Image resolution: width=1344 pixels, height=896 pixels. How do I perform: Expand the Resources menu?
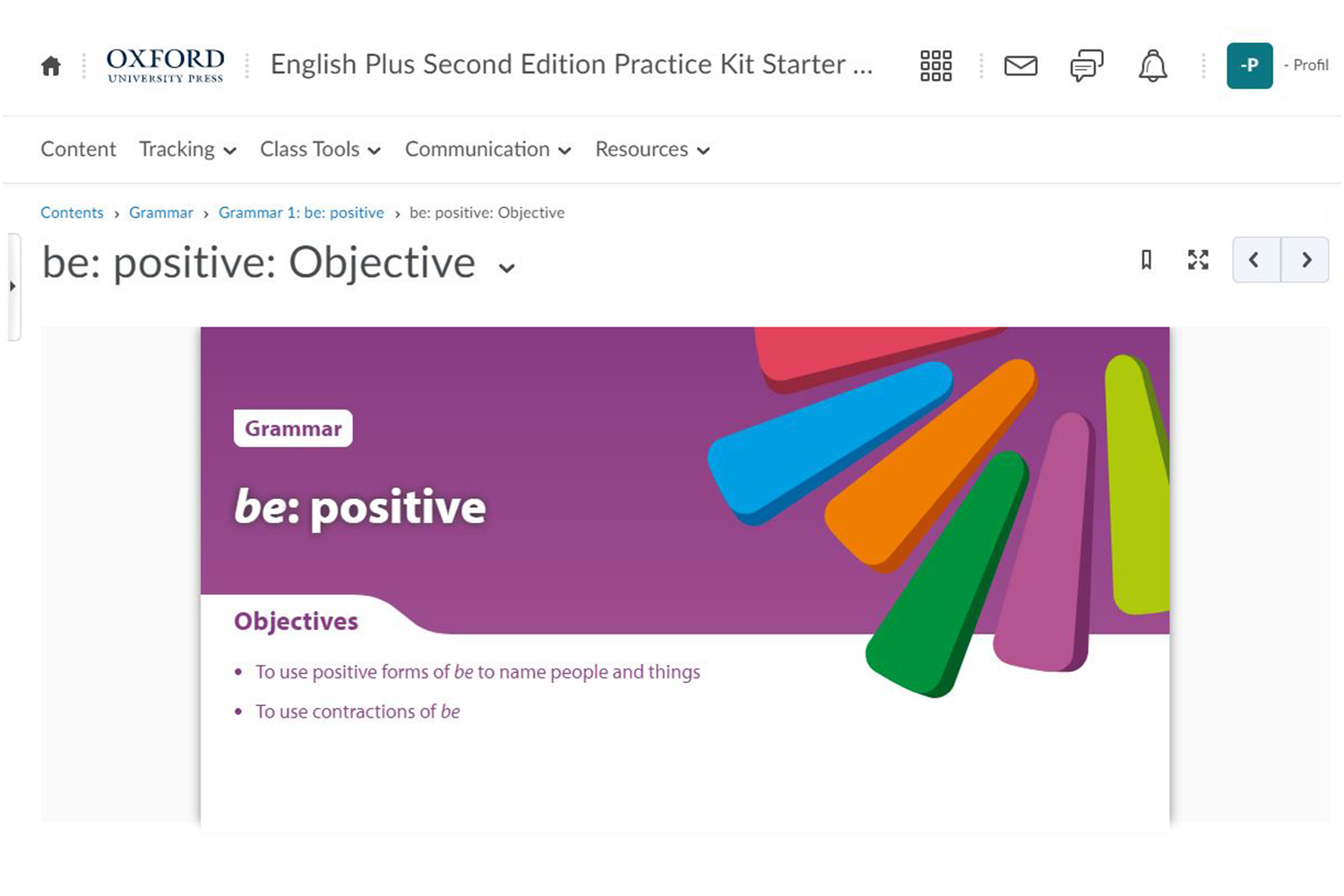click(652, 150)
